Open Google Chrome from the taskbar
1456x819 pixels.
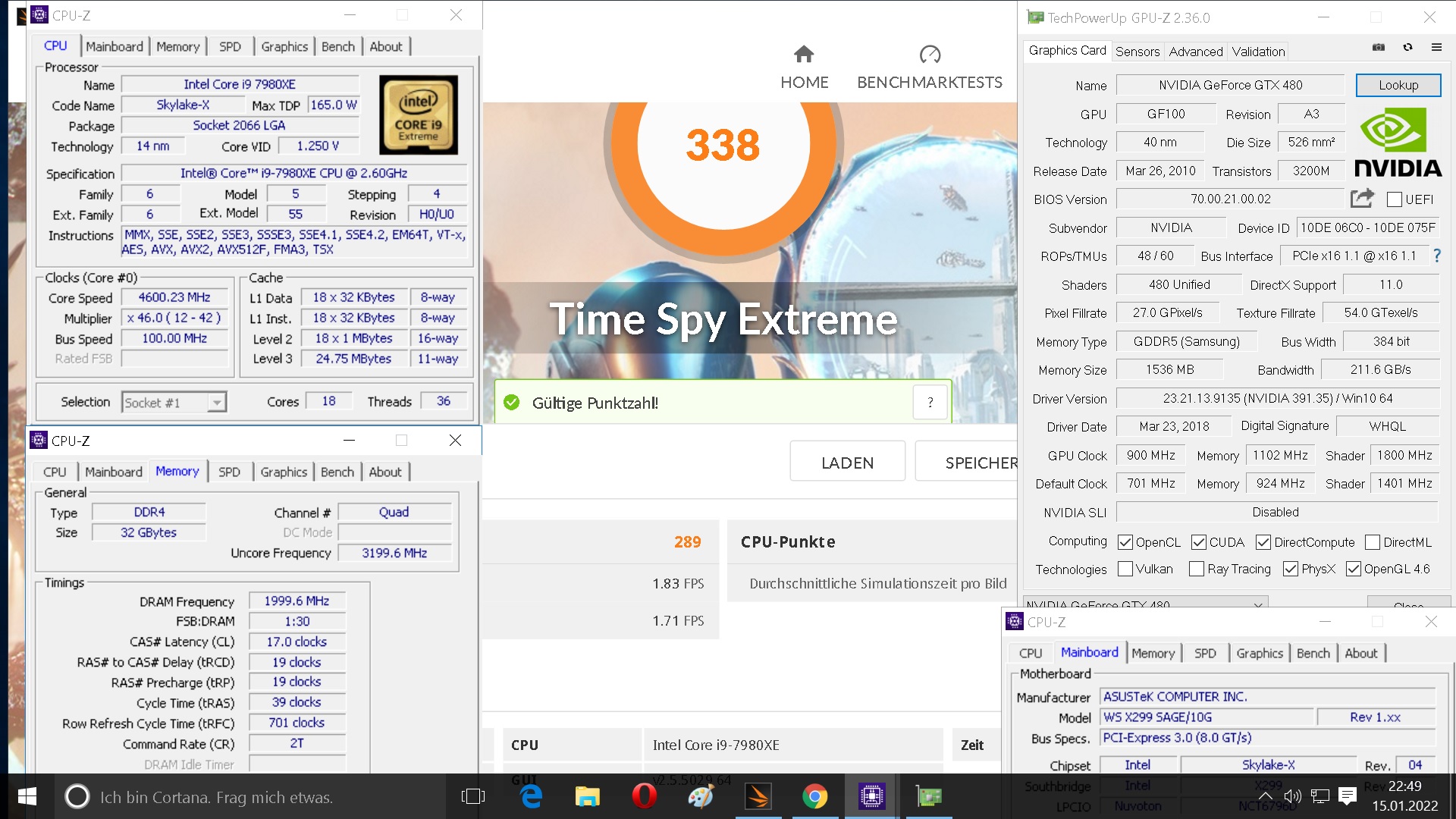[x=814, y=796]
